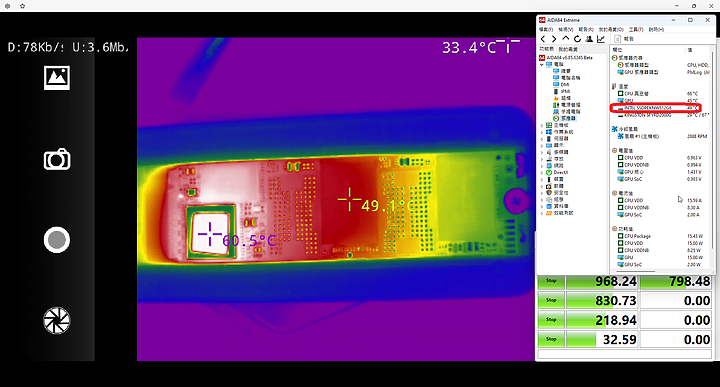Click Stop button beside 218.94

[551, 320]
